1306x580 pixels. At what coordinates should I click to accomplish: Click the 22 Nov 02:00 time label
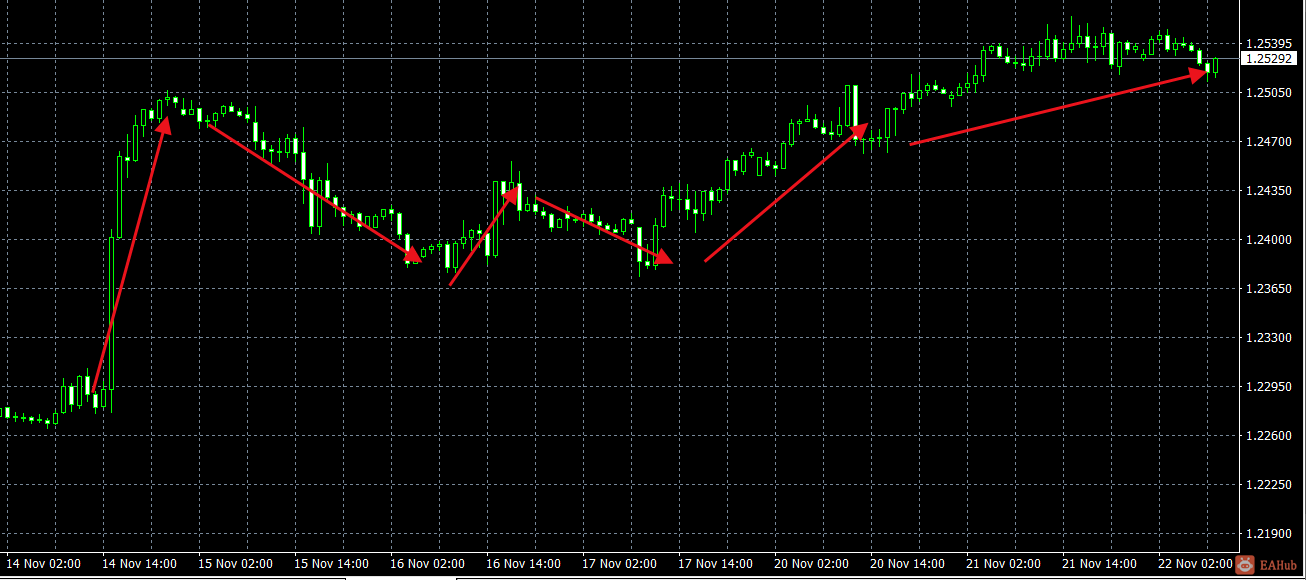pos(1195,564)
